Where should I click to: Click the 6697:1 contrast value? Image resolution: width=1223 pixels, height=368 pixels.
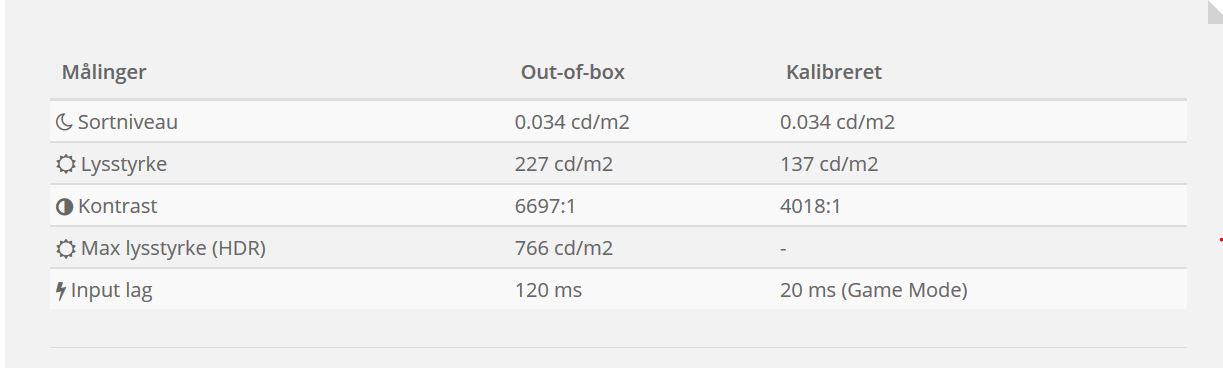547,207
